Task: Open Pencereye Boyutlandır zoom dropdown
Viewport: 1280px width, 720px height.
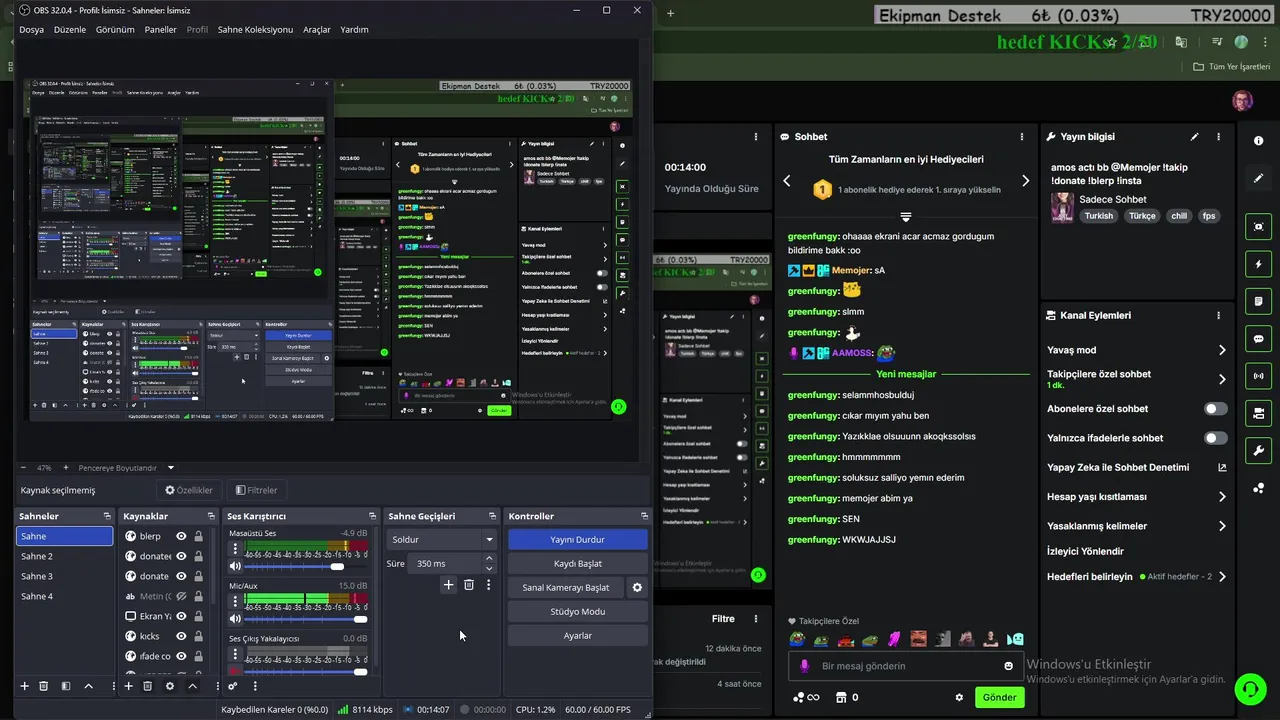Action: pos(170,468)
